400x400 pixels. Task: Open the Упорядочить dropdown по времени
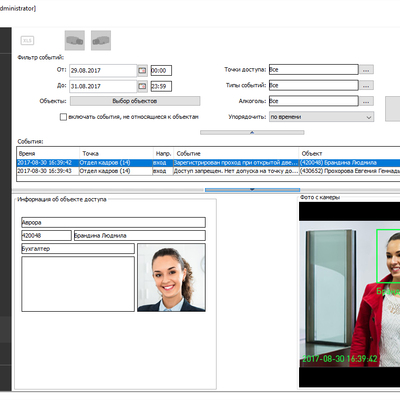click(321, 117)
